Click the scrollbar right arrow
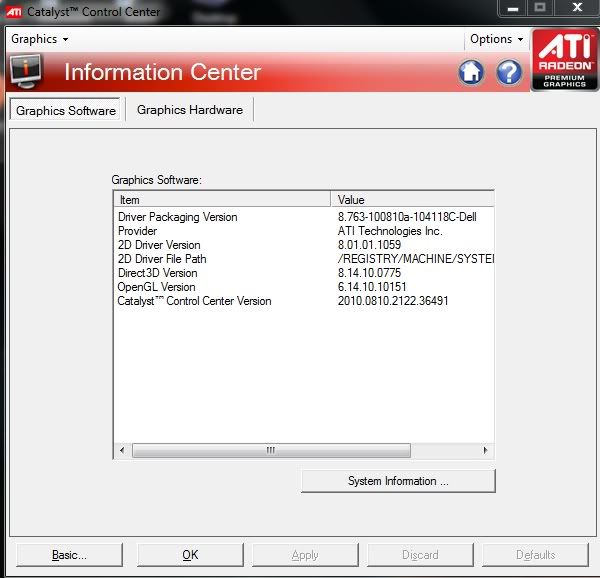 (485, 450)
